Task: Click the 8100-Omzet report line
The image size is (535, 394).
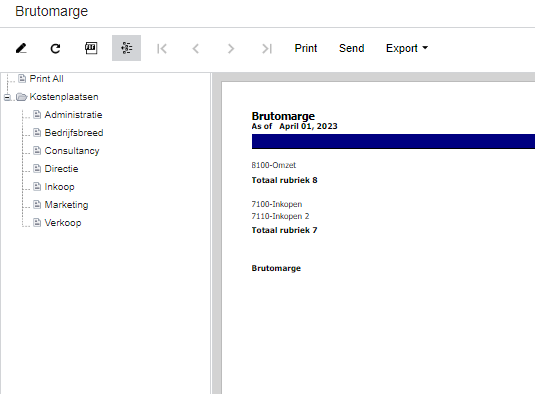Action: coord(274,165)
